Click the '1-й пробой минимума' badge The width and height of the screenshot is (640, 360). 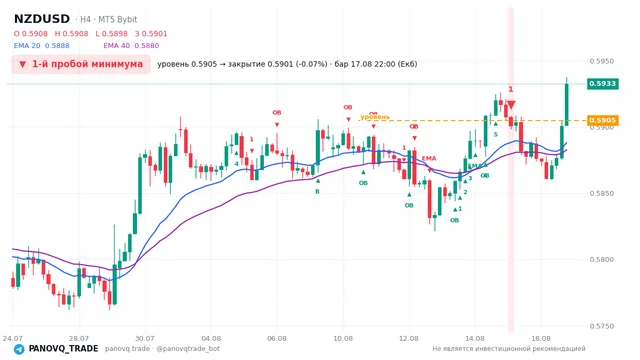pyautogui.click(x=81, y=64)
